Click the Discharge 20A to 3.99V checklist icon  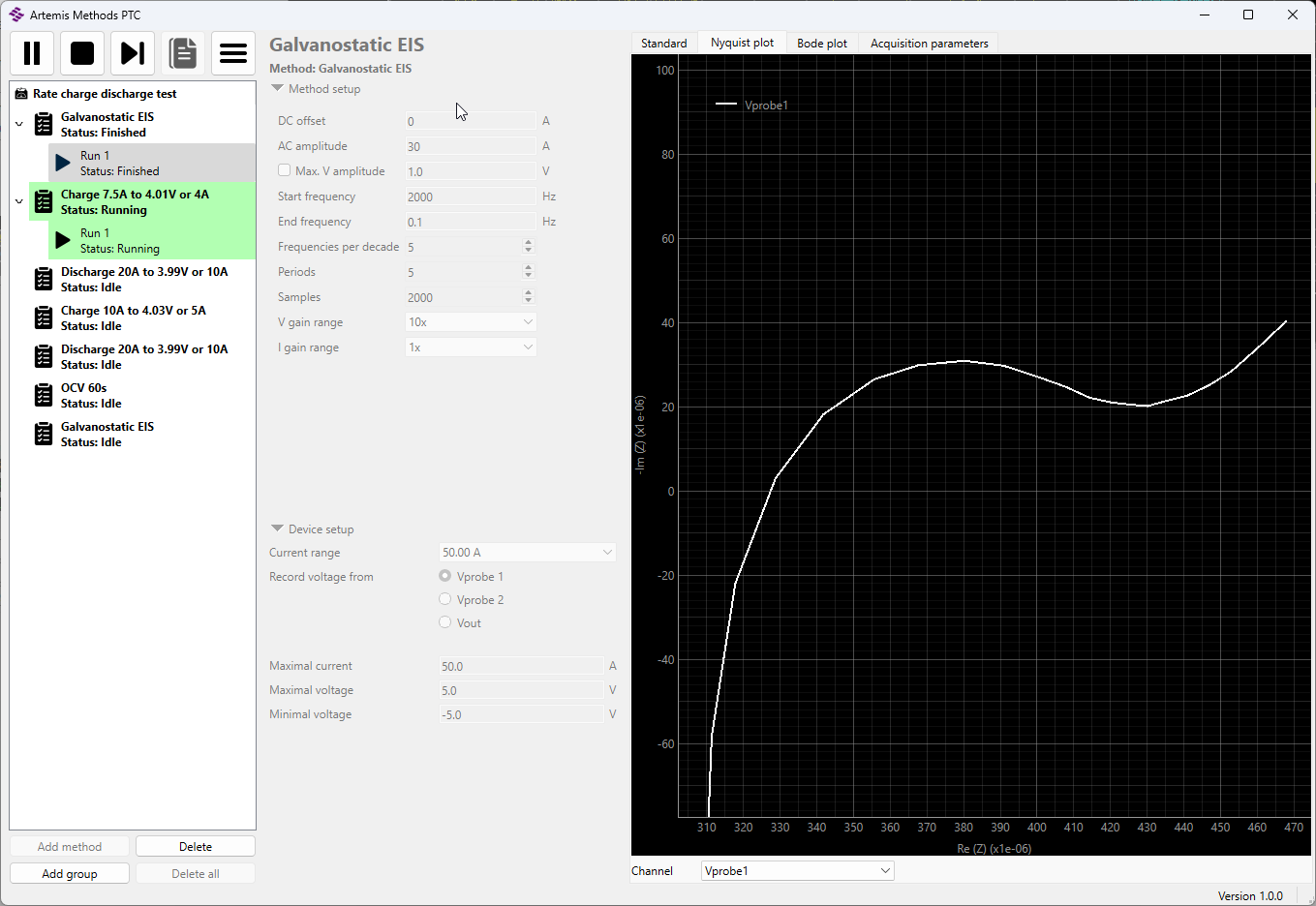click(44, 280)
